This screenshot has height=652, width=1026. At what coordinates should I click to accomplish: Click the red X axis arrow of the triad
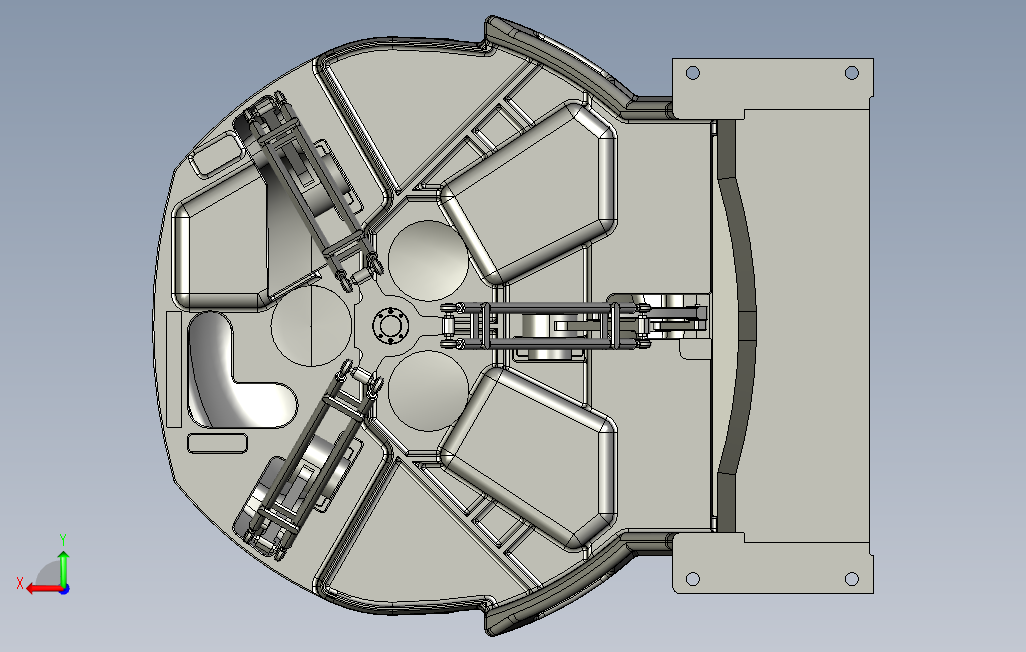pos(43,589)
